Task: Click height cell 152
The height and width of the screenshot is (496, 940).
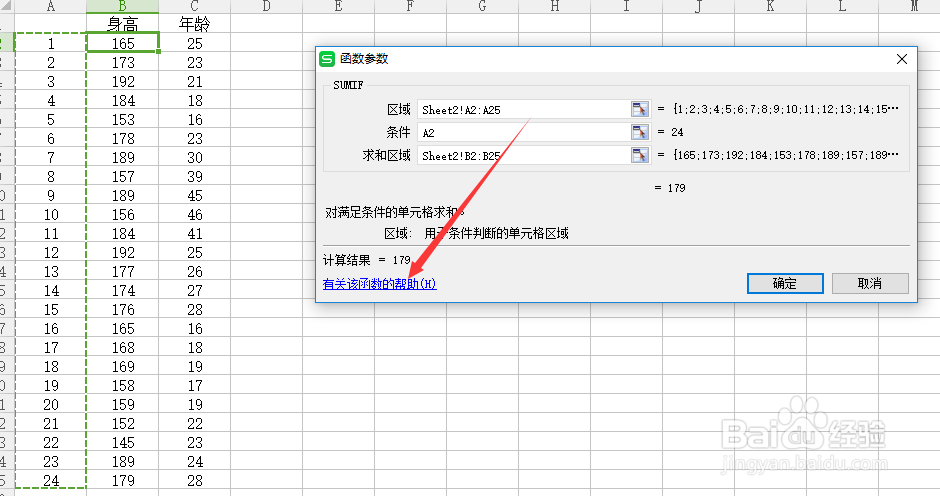Action: tap(122, 423)
